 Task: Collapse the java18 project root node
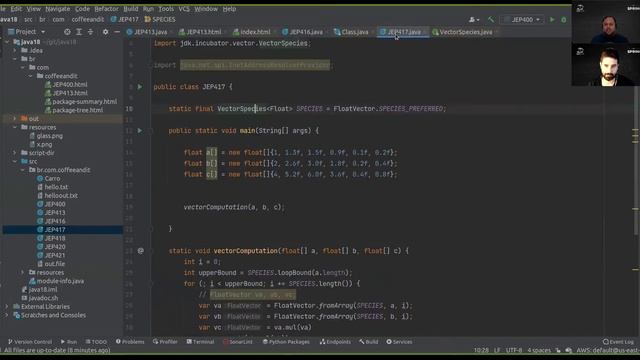[7, 42]
